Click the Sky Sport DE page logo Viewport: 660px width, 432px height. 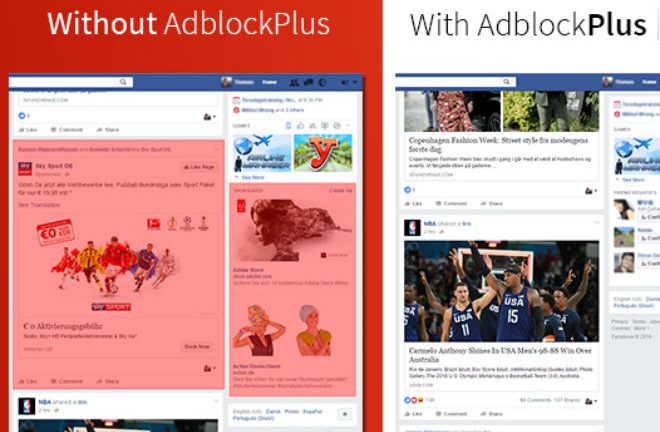click(x=25, y=168)
